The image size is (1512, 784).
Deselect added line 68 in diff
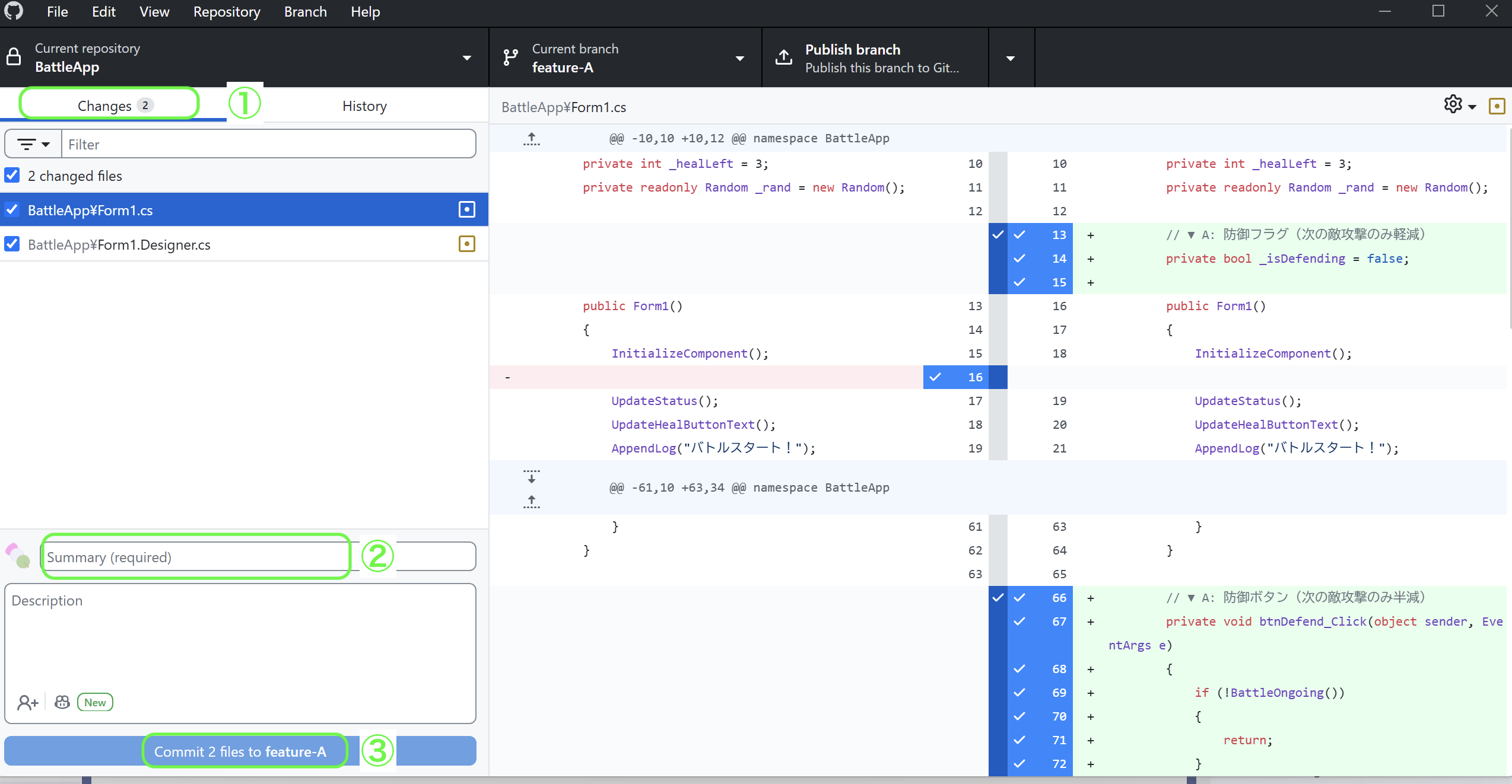pos(1040,669)
